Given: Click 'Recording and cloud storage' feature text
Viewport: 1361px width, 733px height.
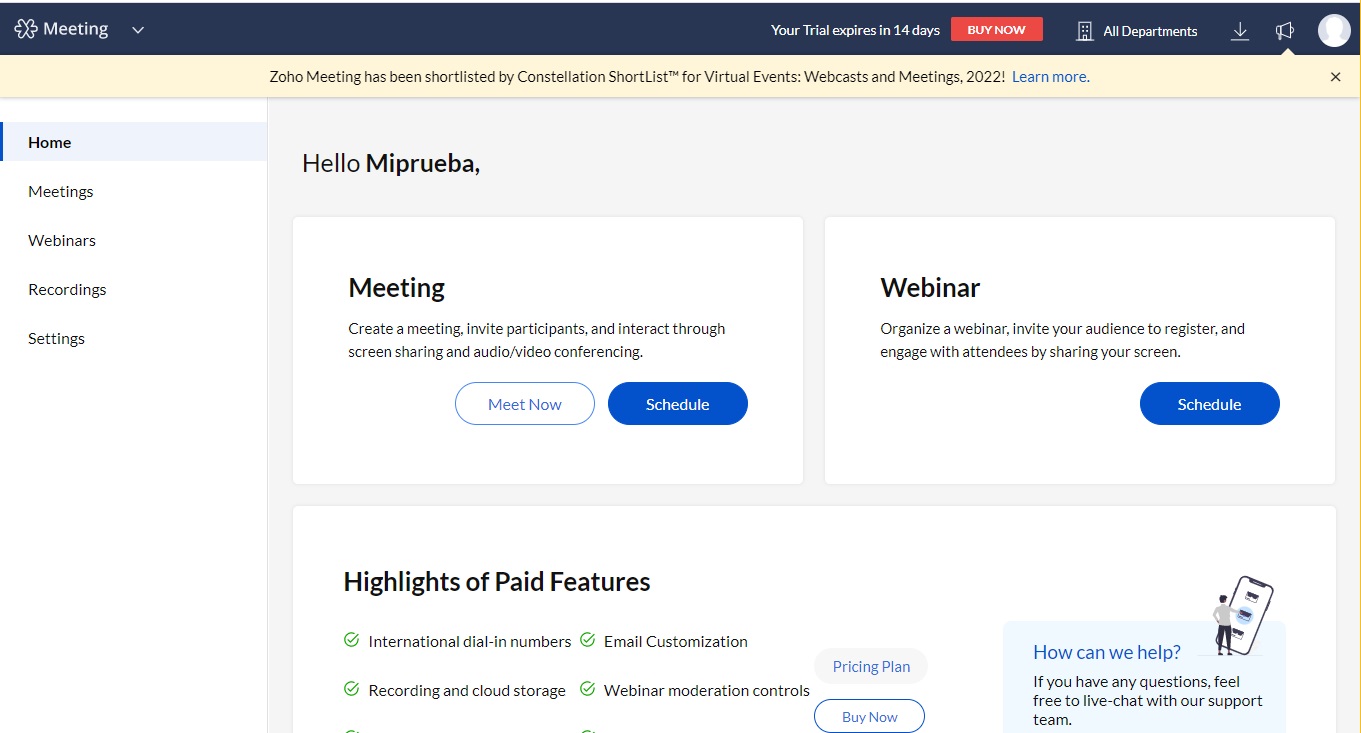Looking at the screenshot, I should click(x=467, y=690).
